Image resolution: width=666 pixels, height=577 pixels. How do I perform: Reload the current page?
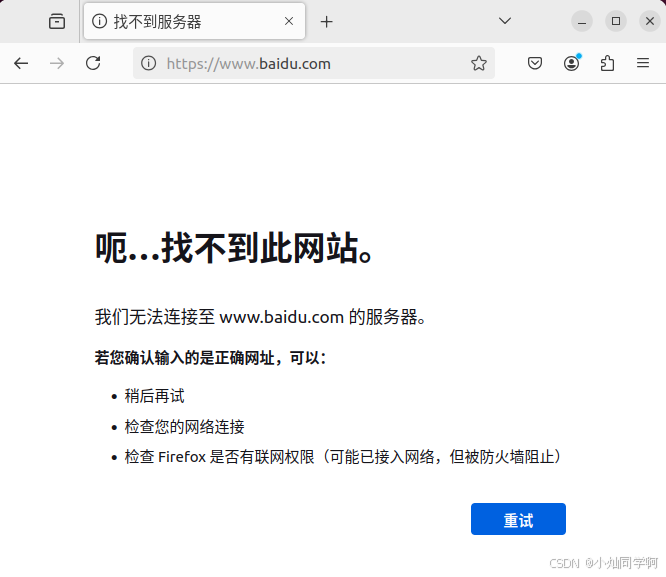[x=93, y=63]
